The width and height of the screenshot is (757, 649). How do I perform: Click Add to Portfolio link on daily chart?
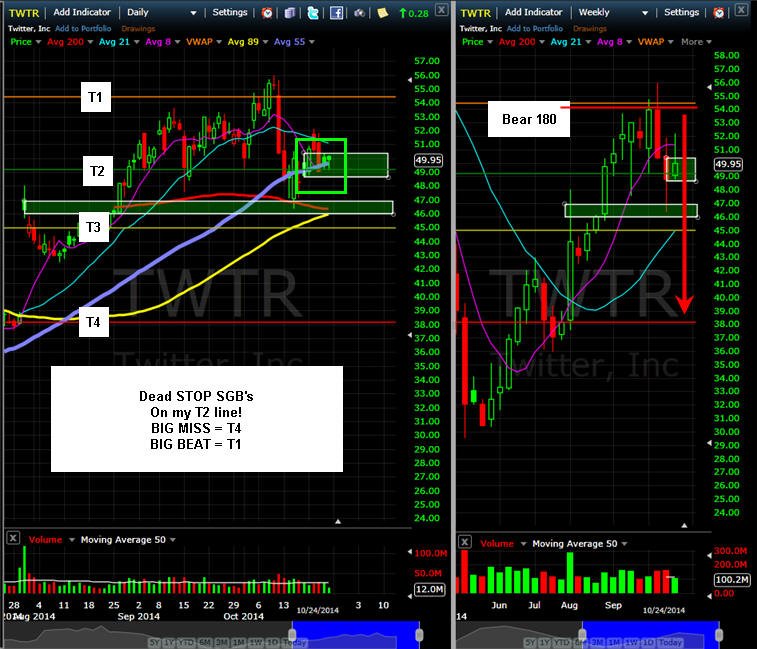[x=83, y=28]
